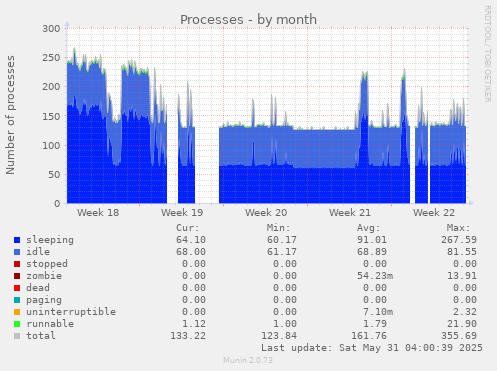
Task: Click runnable current value 1.12
Action: tap(194, 324)
